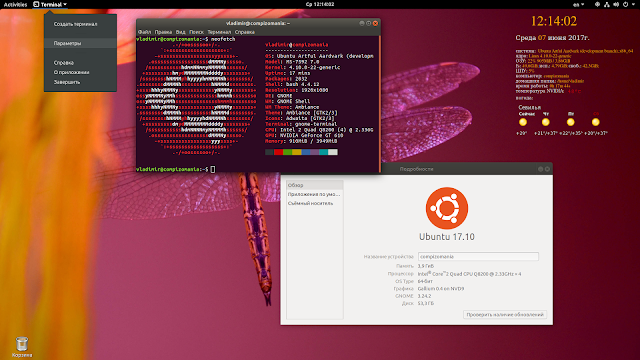Click the GNOME version 3.24.2 value

point(424,296)
